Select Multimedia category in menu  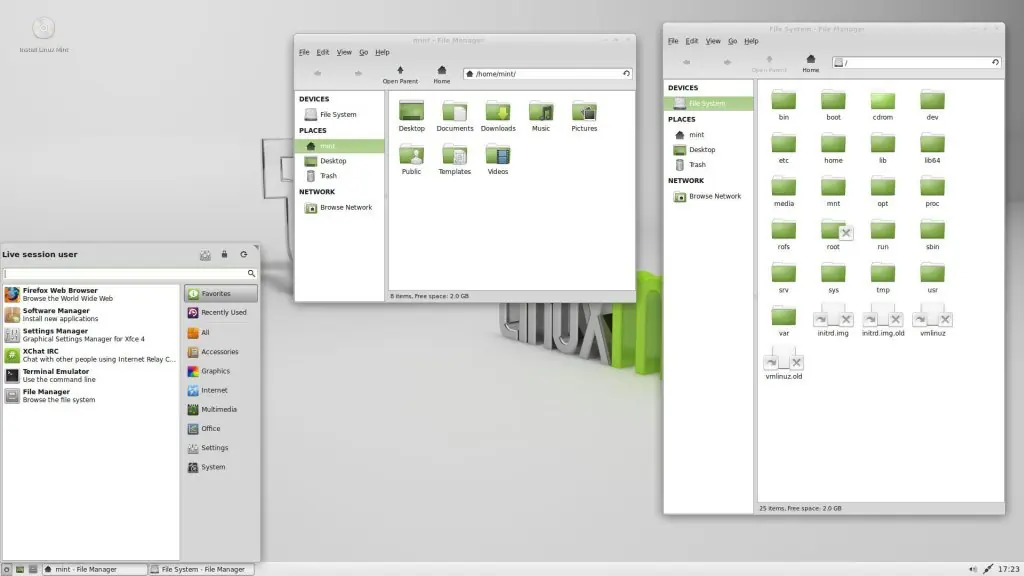point(221,409)
